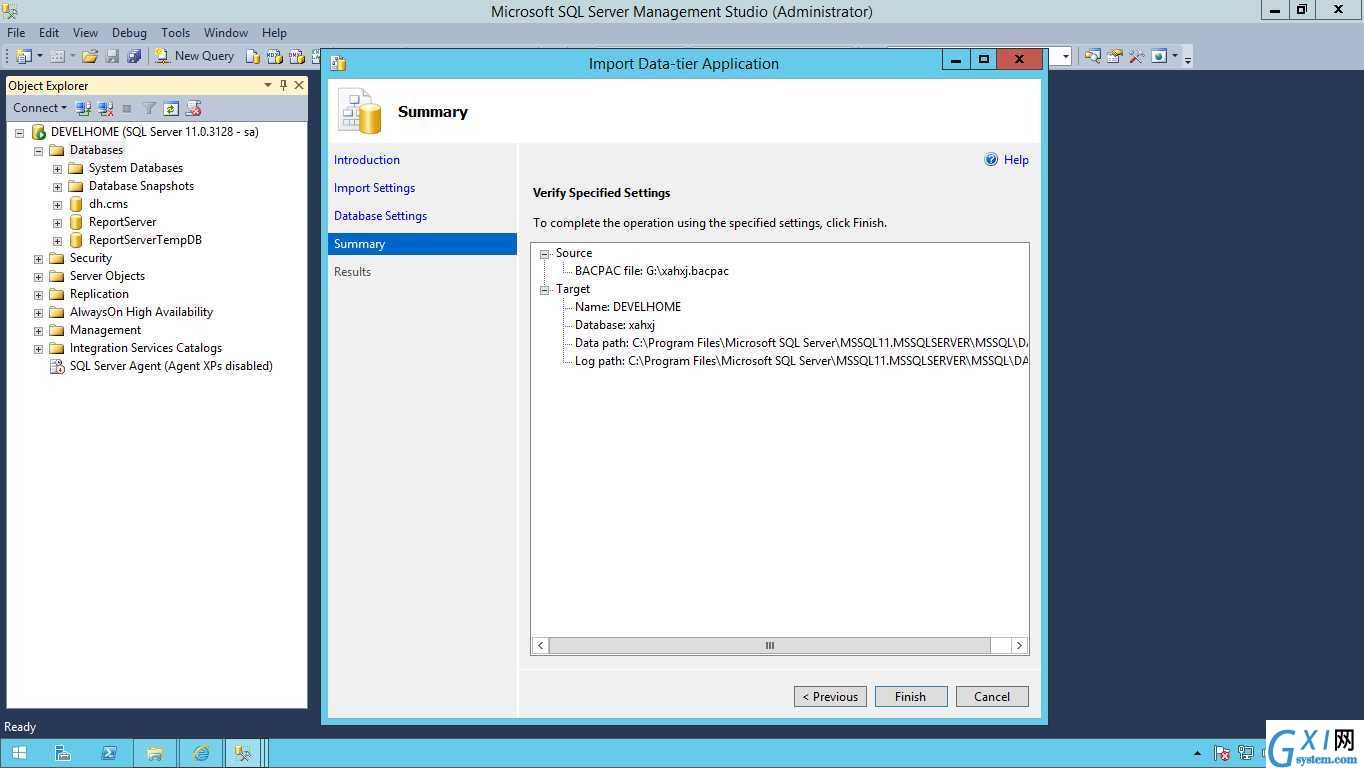Click the Analysis Services MDX Query icon
1364x768 pixels.
(x=275, y=56)
